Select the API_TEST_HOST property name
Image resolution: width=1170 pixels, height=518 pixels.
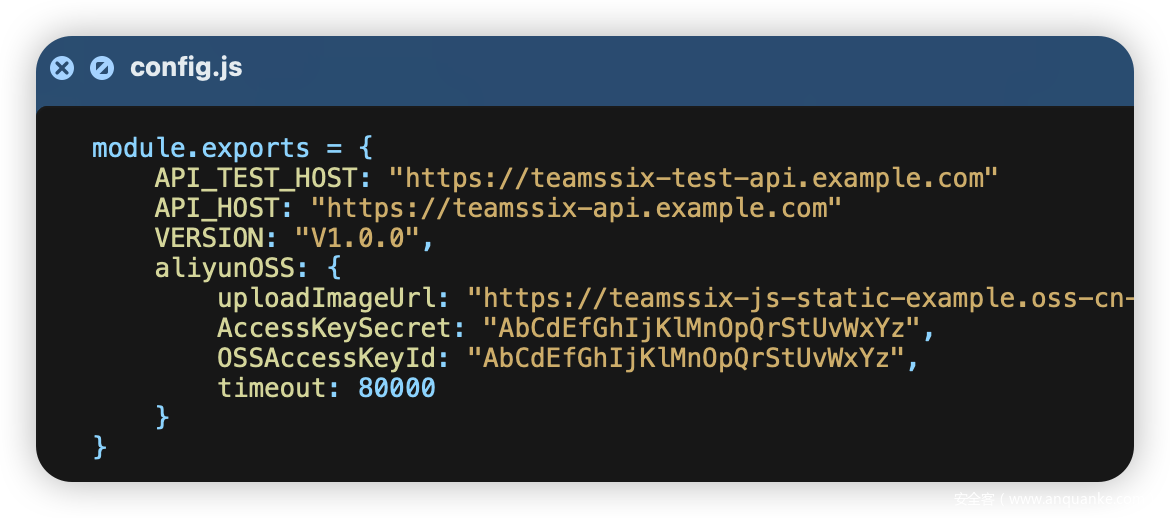coord(255,179)
